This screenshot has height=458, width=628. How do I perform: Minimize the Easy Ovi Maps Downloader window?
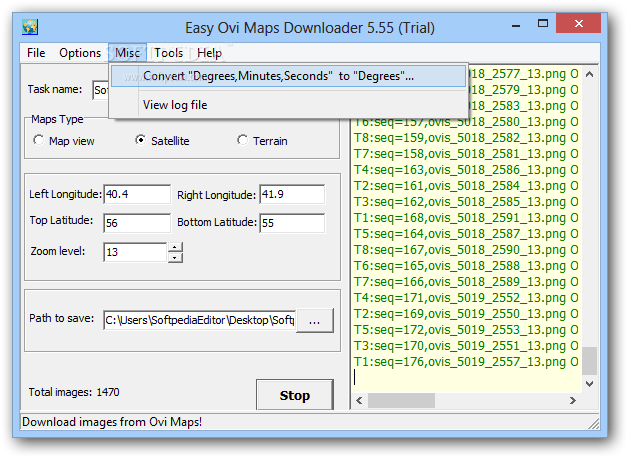pos(516,25)
